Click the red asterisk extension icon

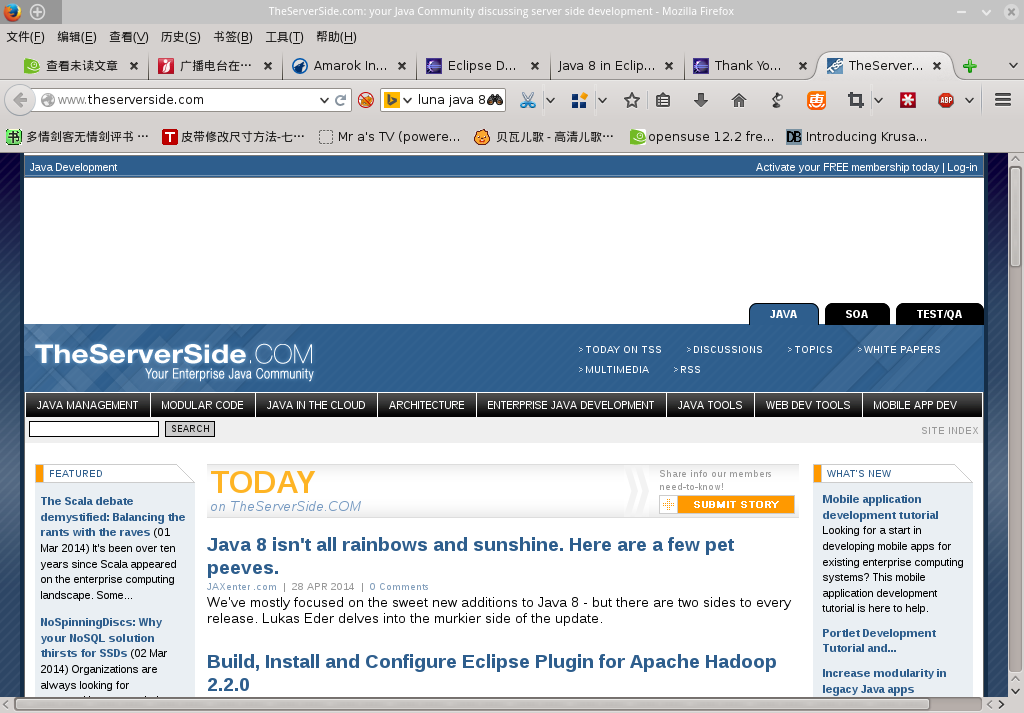tap(908, 100)
